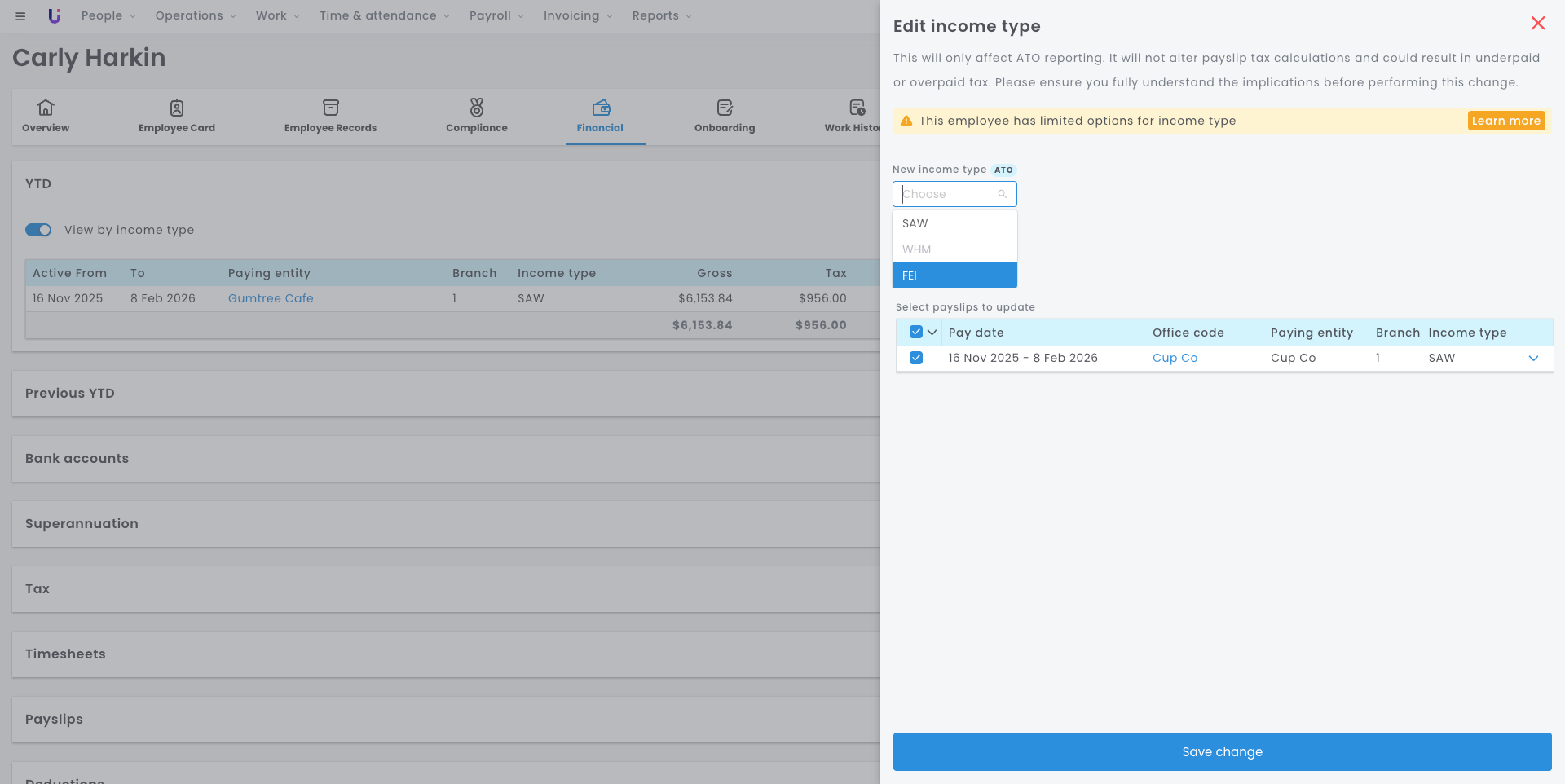Click the bold $6,153.84 gross total
Viewport: 1565px width, 784px height.
pos(702,325)
